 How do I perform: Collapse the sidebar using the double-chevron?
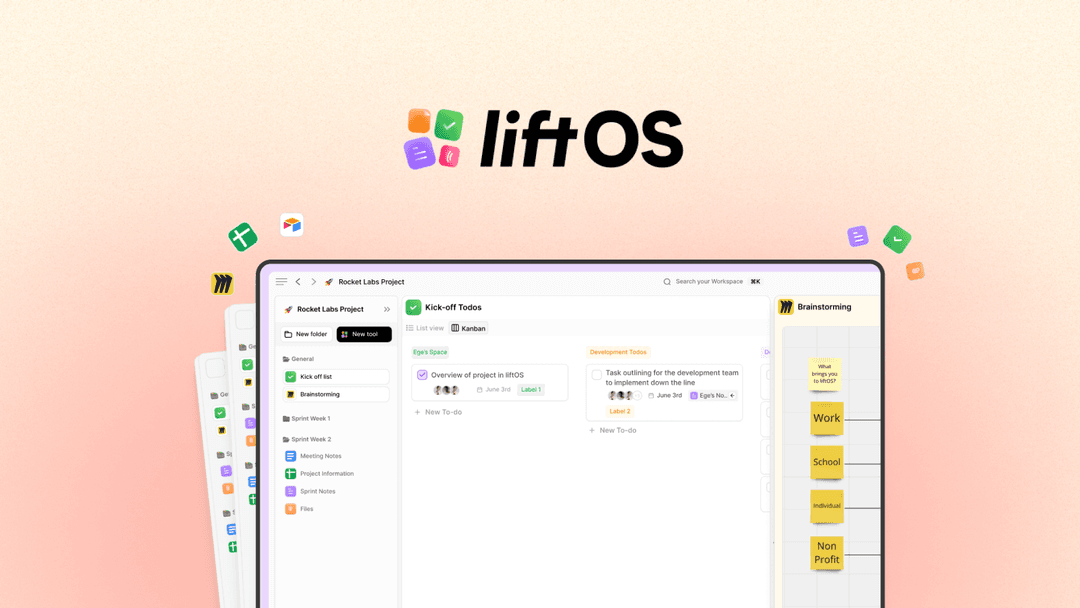coord(386,309)
